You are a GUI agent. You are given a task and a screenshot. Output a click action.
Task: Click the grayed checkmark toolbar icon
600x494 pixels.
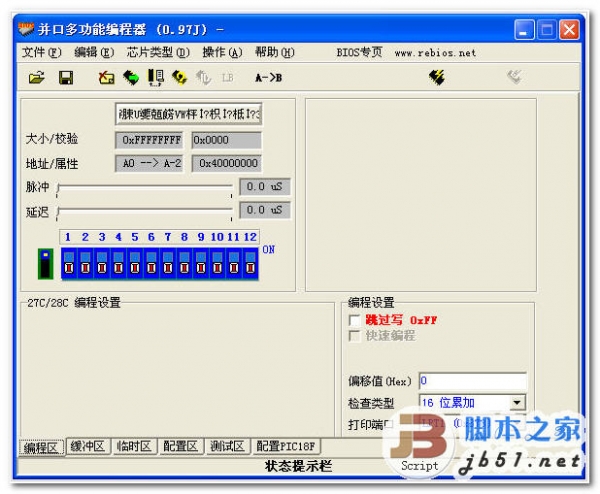coord(514,77)
